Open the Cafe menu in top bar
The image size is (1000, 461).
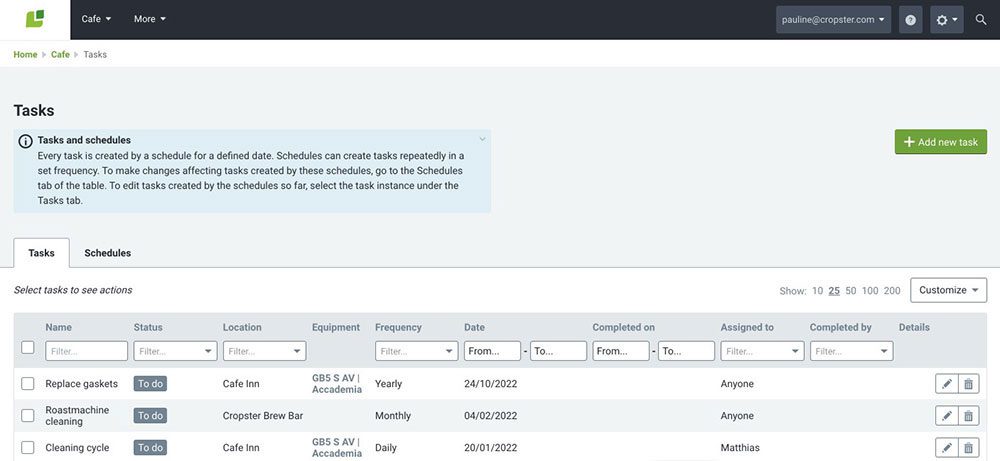(96, 19)
